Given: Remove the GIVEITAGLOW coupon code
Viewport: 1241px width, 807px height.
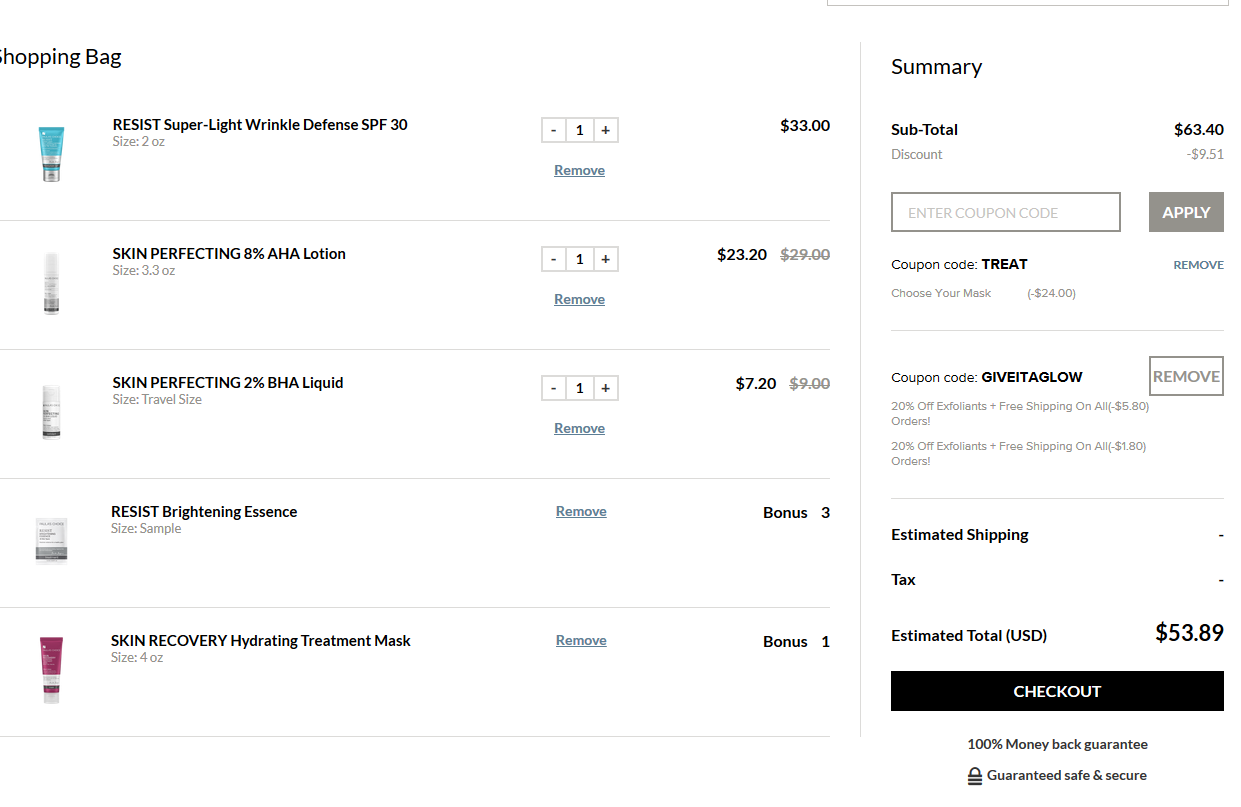Looking at the screenshot, I should pyautogui.click(x=1186, y=377).
